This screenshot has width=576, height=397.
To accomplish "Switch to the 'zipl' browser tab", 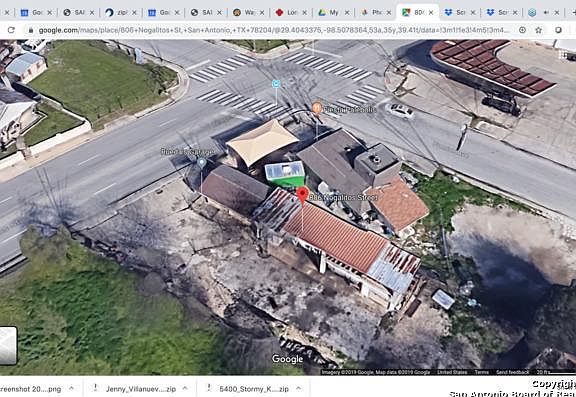I will click(x=121, y=12).
